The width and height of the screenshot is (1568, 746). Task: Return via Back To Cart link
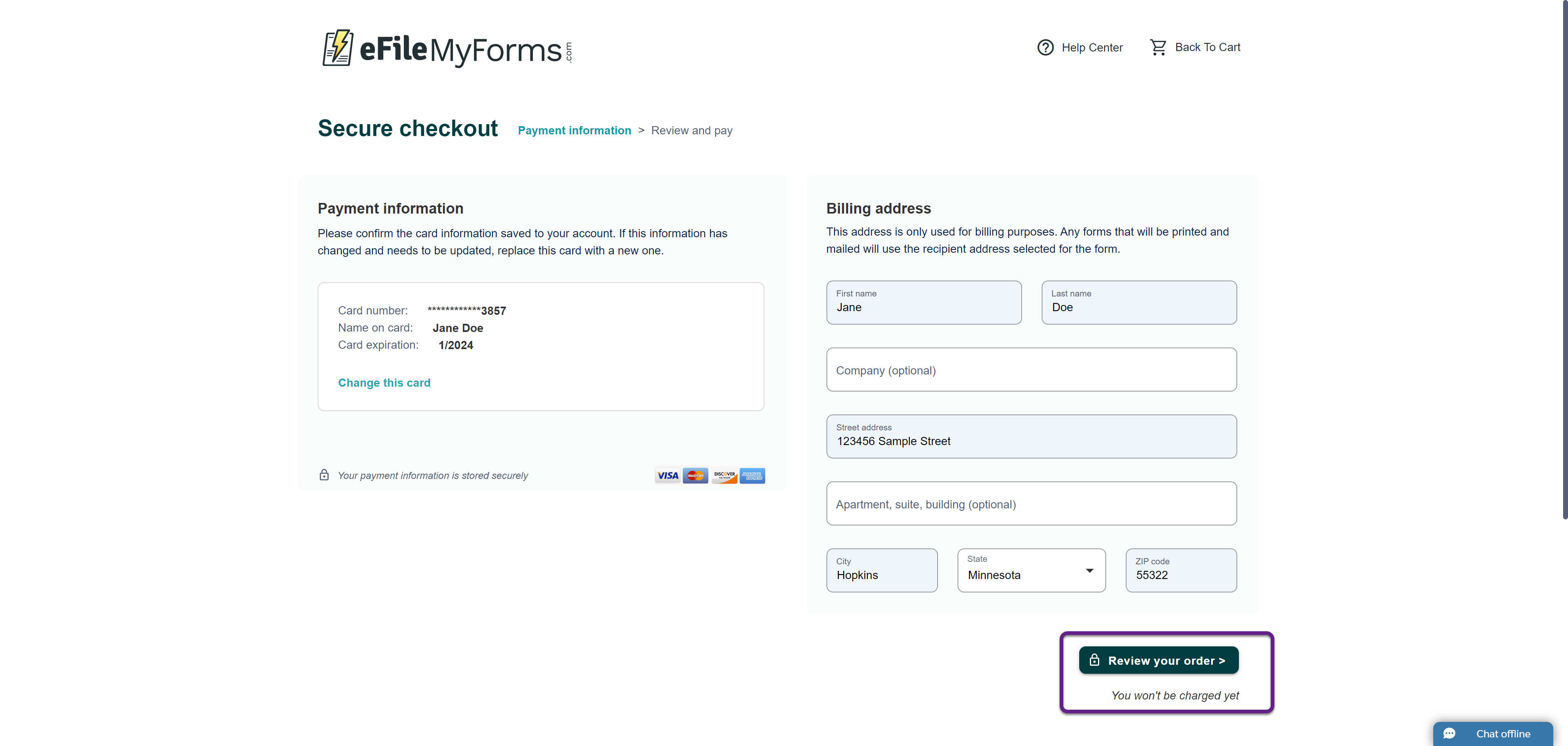pyautogui.click(x=1207, y=47)
